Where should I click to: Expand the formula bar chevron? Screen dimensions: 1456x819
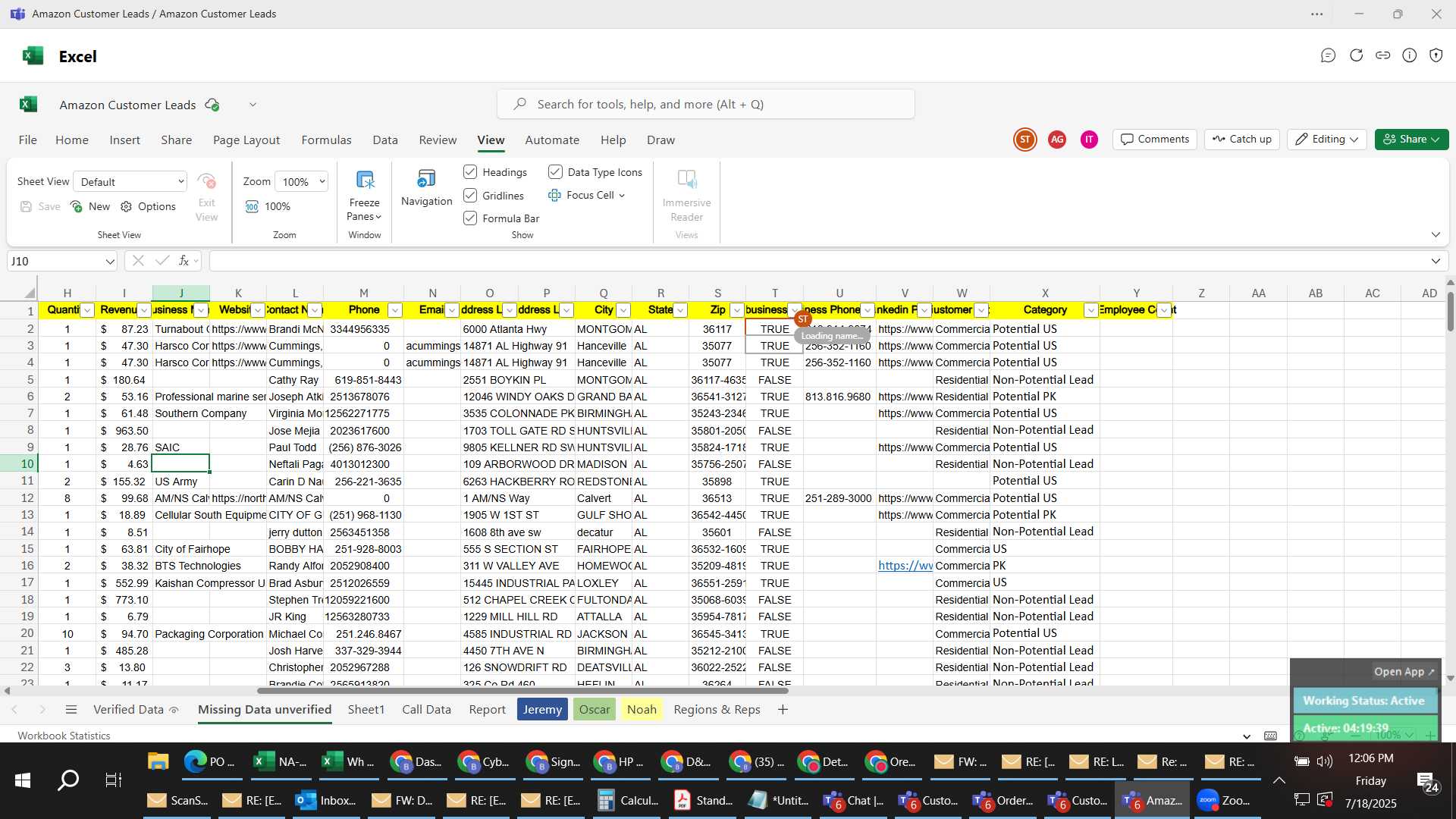pyautogui.click(x=1436, y=261)
